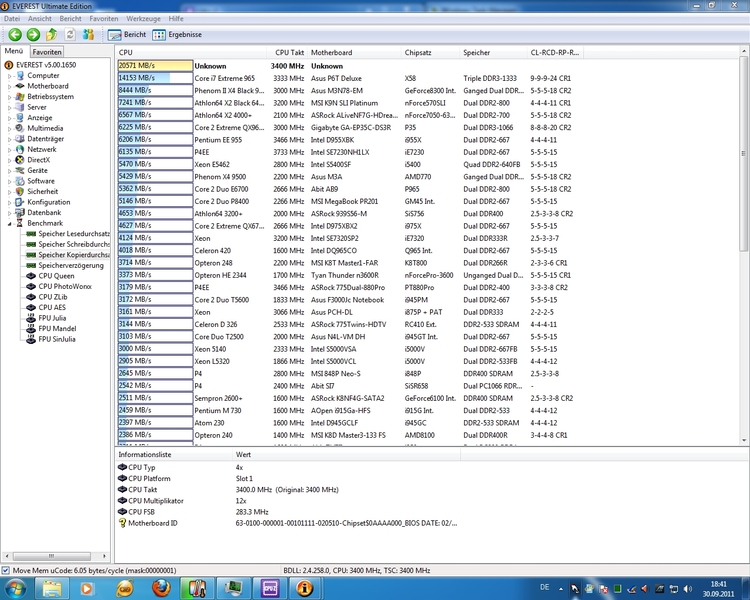The height and width of the screenshot is (600, 750).
Task: Click the 14153 MB/s result bar
Action: (x=155, y=78)
